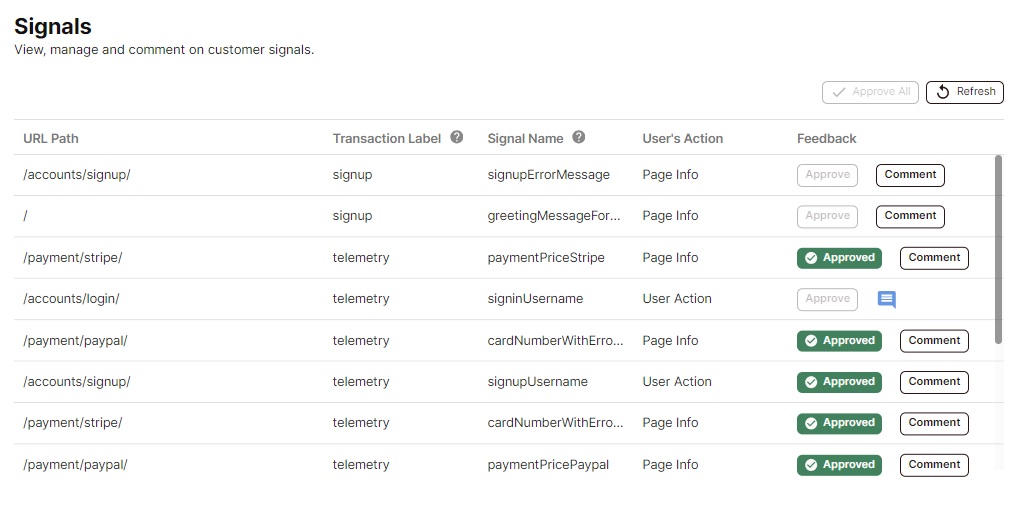Comment on the paymentPricePaypal signal
The image size is (1022, 519).
tap(934, 465)
